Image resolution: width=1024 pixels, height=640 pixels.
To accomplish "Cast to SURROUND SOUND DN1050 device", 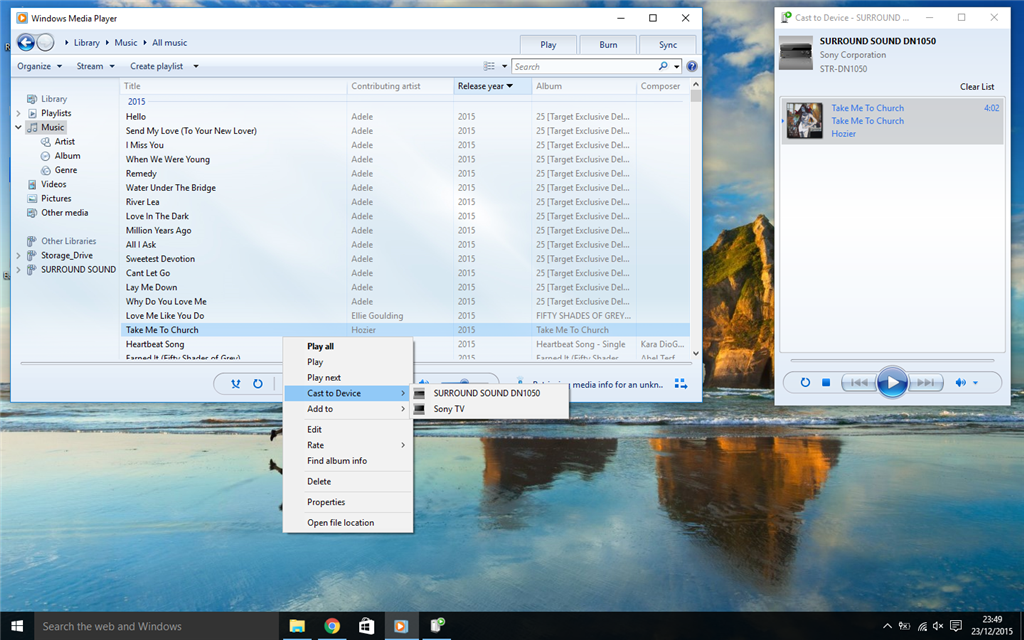I will point(489,393).
